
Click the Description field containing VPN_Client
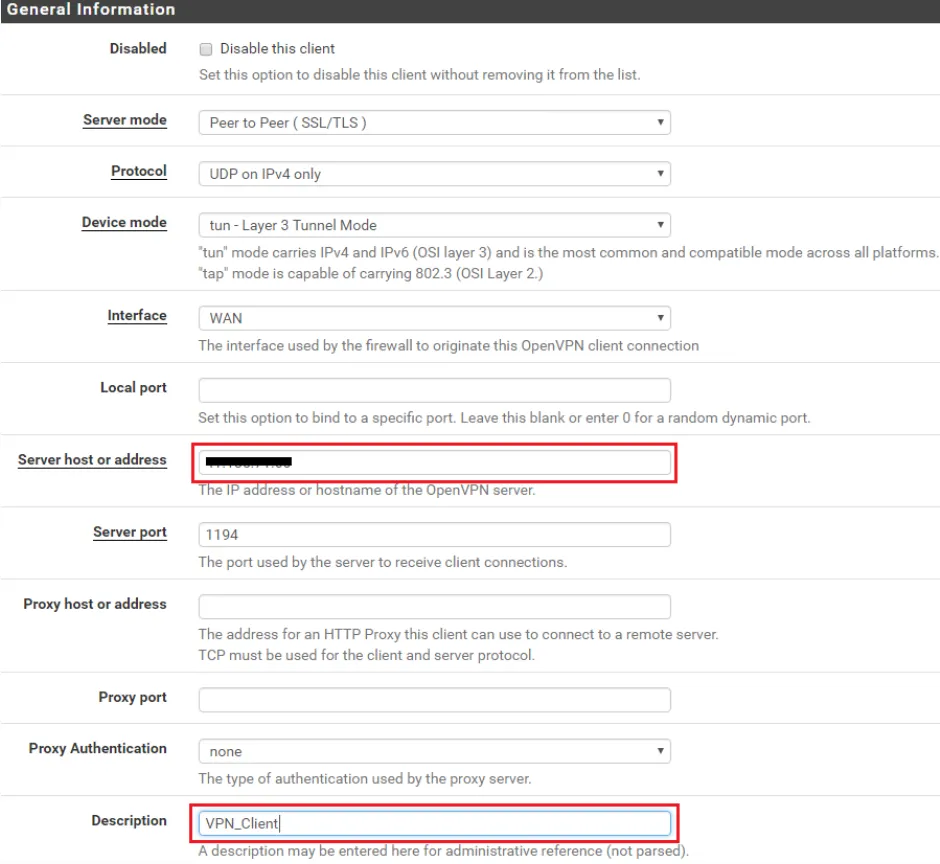[434, 823]
